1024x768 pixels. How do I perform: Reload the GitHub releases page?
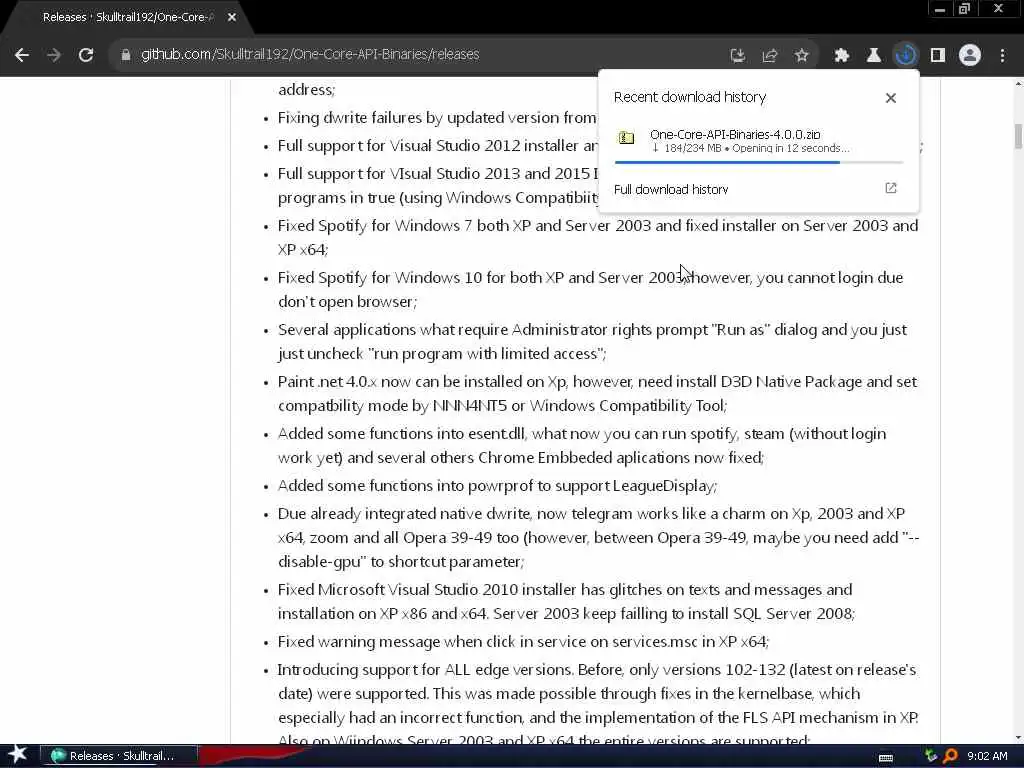coord(86,55)
